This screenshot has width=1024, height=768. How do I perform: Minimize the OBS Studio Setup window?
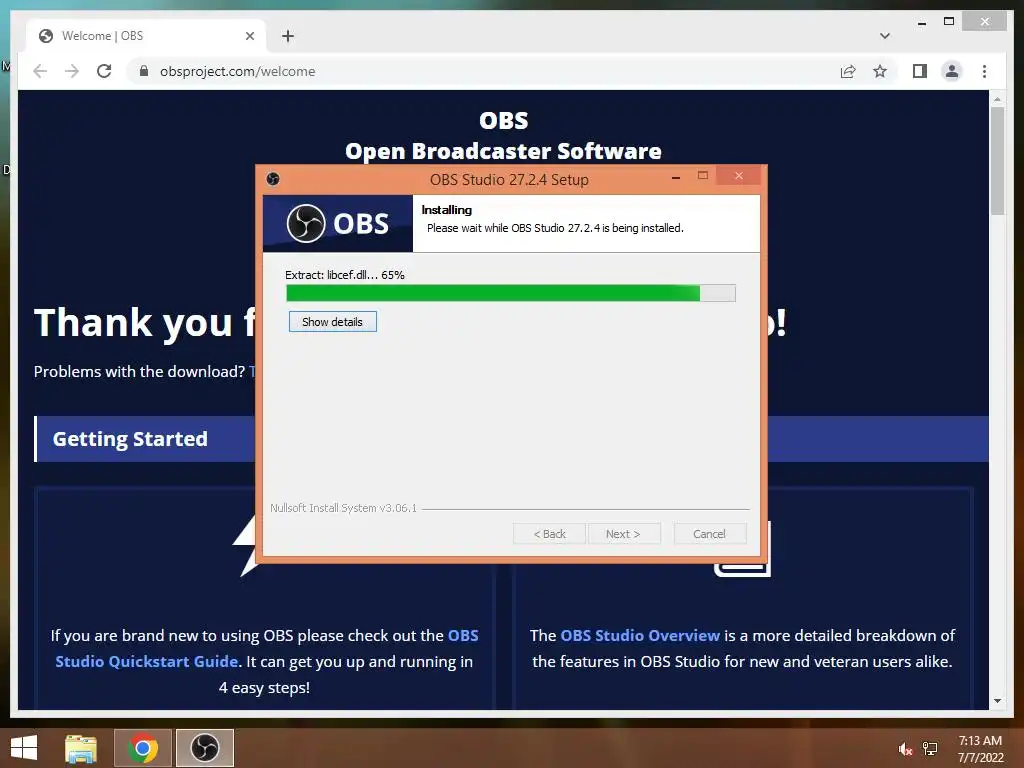[x=676, y=176]
